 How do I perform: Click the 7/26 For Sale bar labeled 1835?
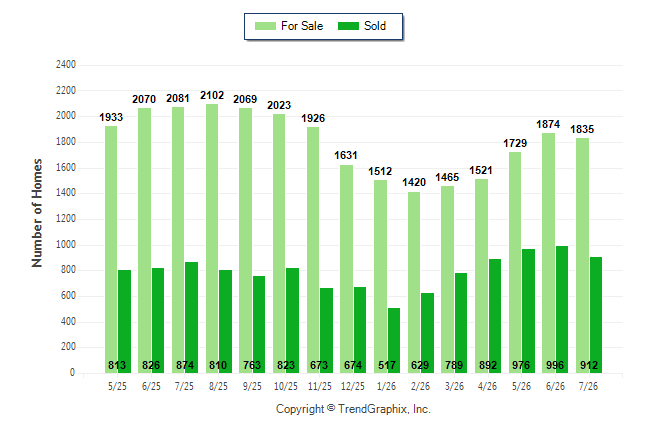[583, 256]
